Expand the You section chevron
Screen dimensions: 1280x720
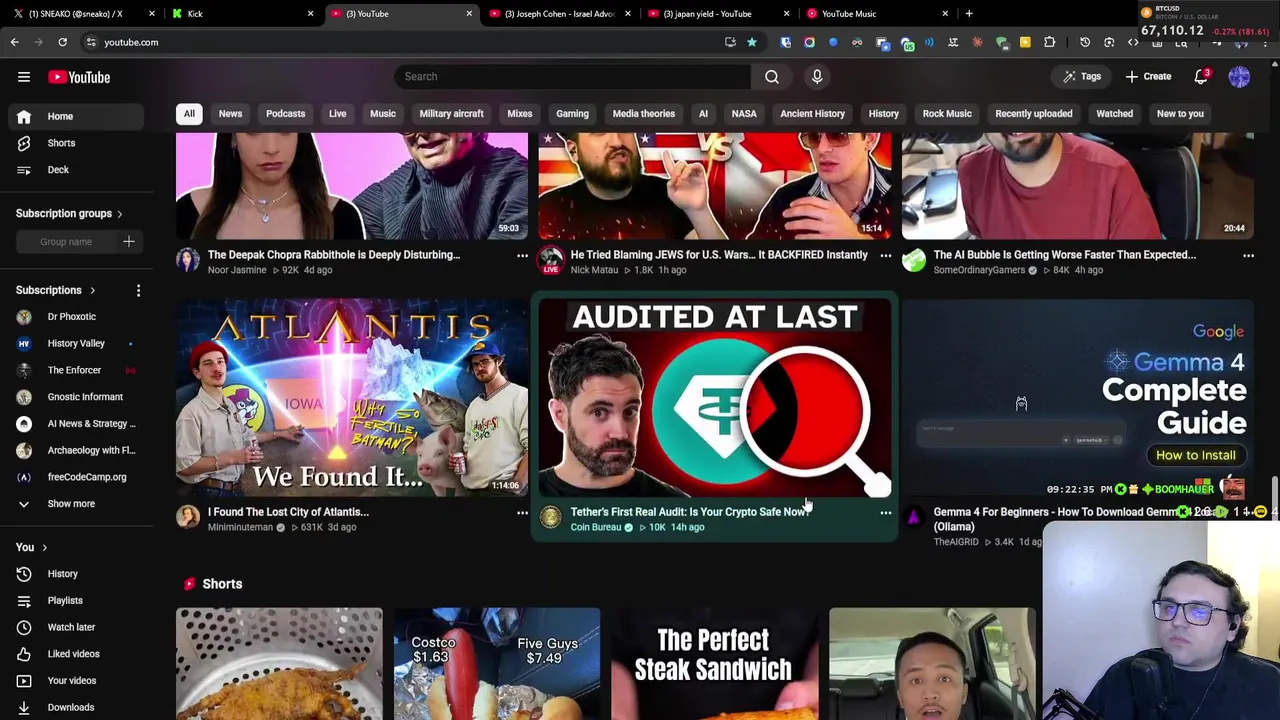point(44,548)
